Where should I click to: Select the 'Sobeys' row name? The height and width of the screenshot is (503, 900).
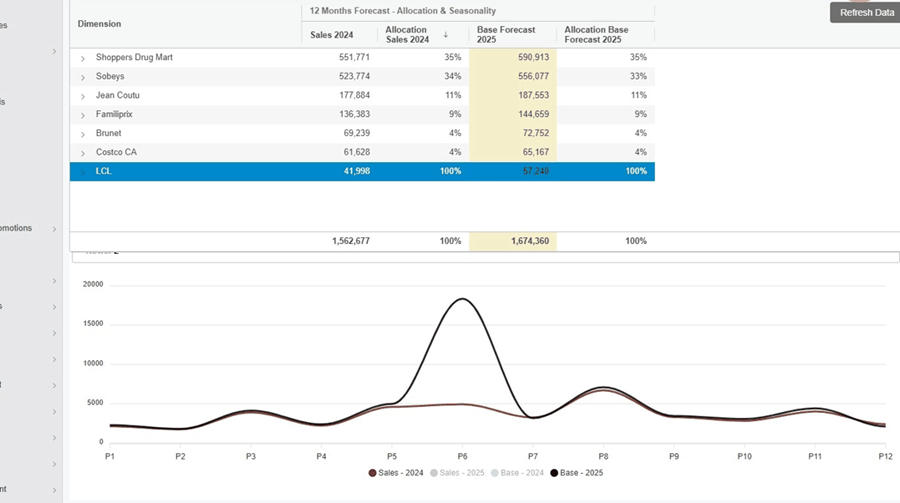click(110, 76)
